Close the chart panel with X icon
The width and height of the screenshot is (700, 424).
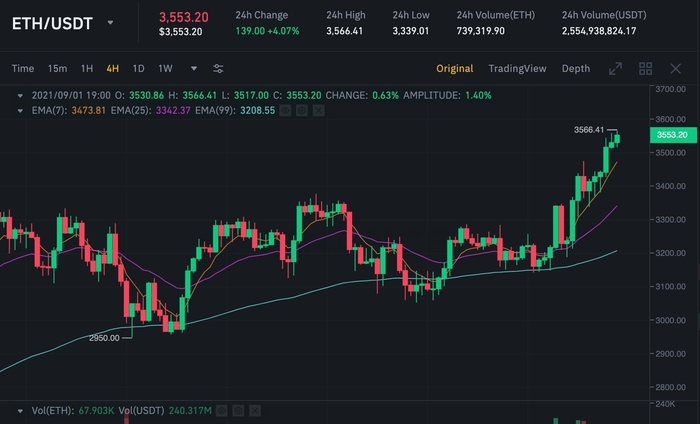point(675,68)
